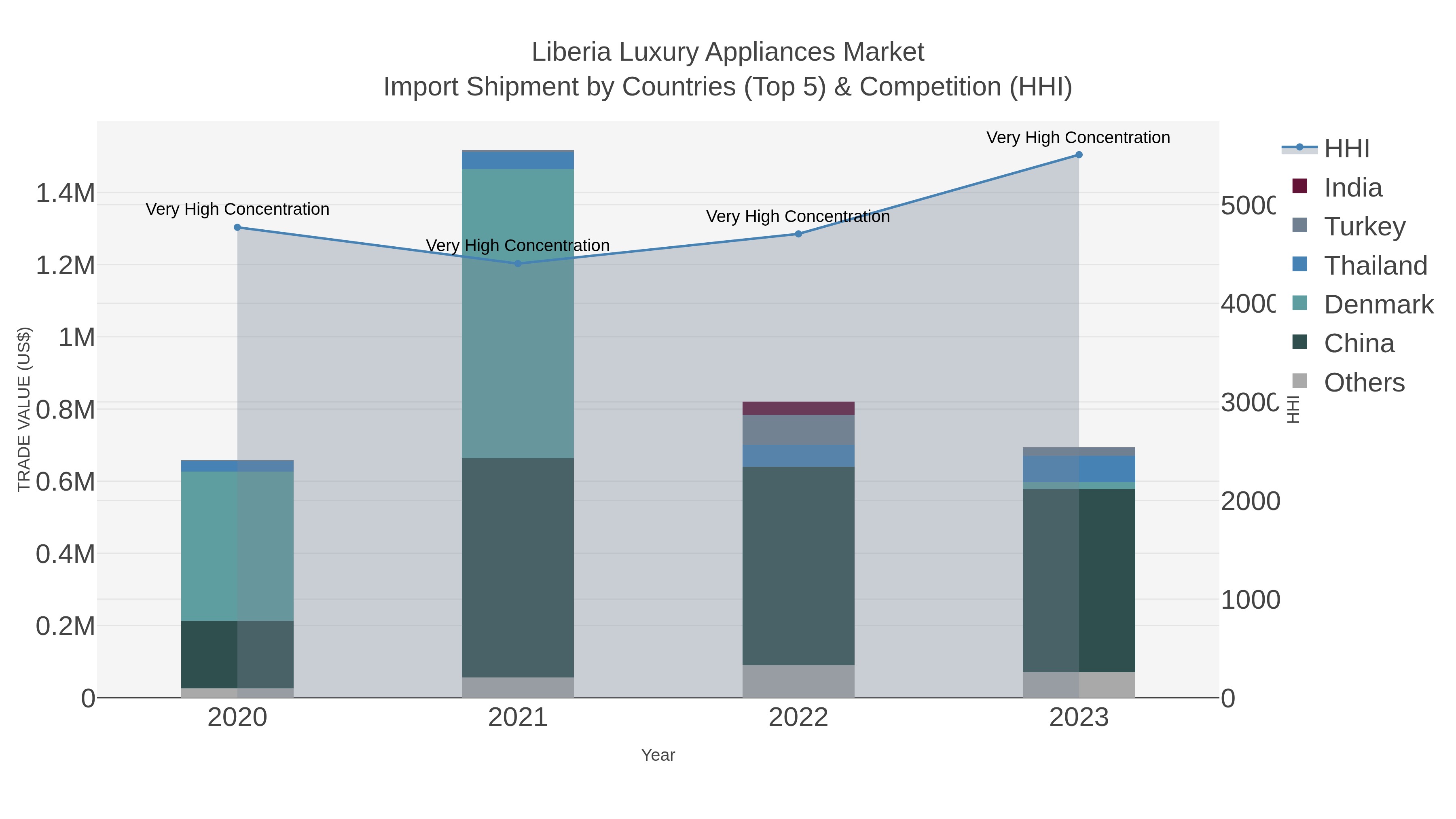The height and width of the screenshot is (819, 1456).
Task: Click the Turkey slate legend swatch
Action: [1300, 225]
